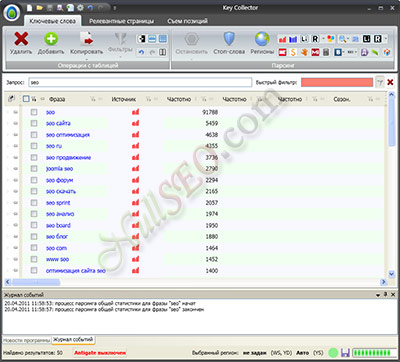This screenshot has height=362, width=400.
Task: Switch to the Съем позиций tab
Action: pos(187,21)
